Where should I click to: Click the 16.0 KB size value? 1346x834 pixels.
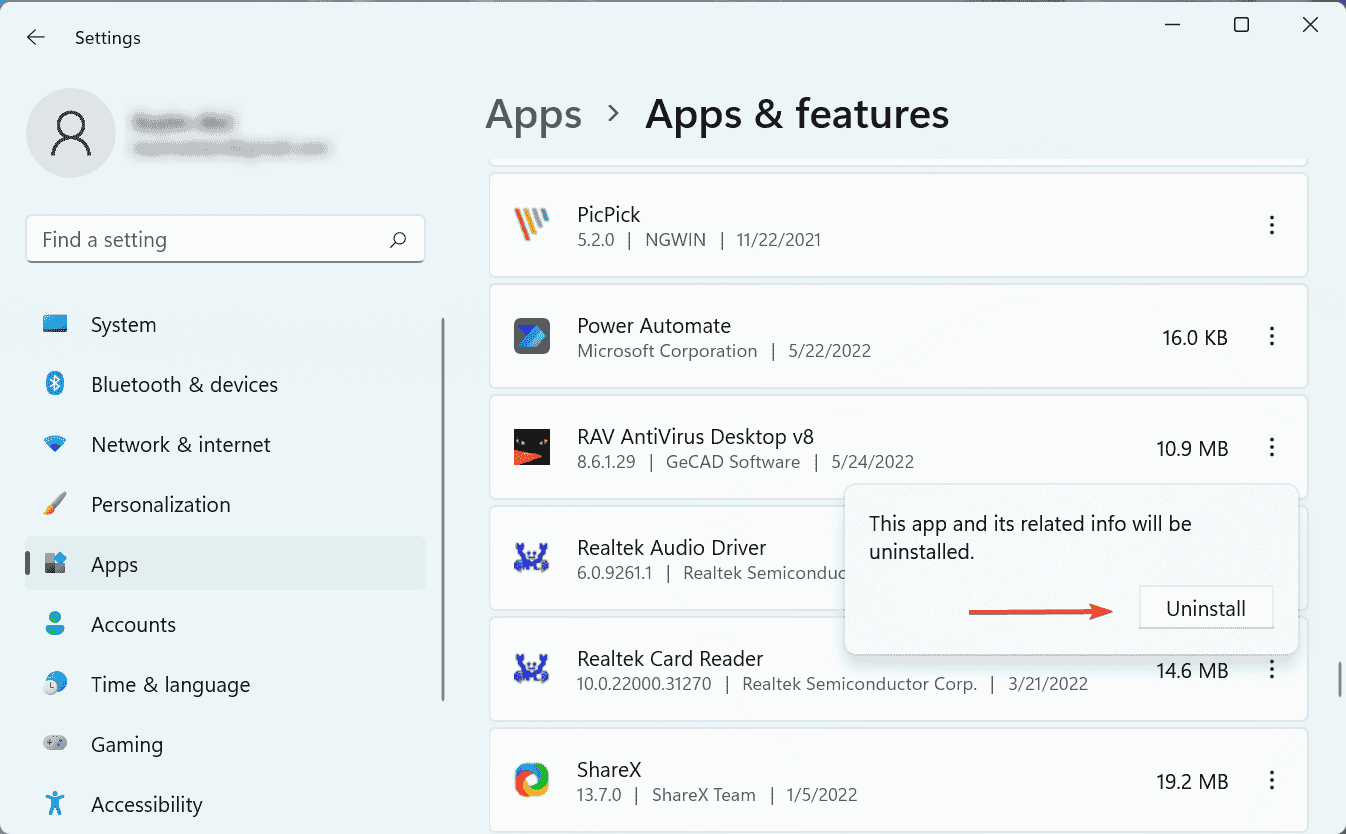point(1195,338)
